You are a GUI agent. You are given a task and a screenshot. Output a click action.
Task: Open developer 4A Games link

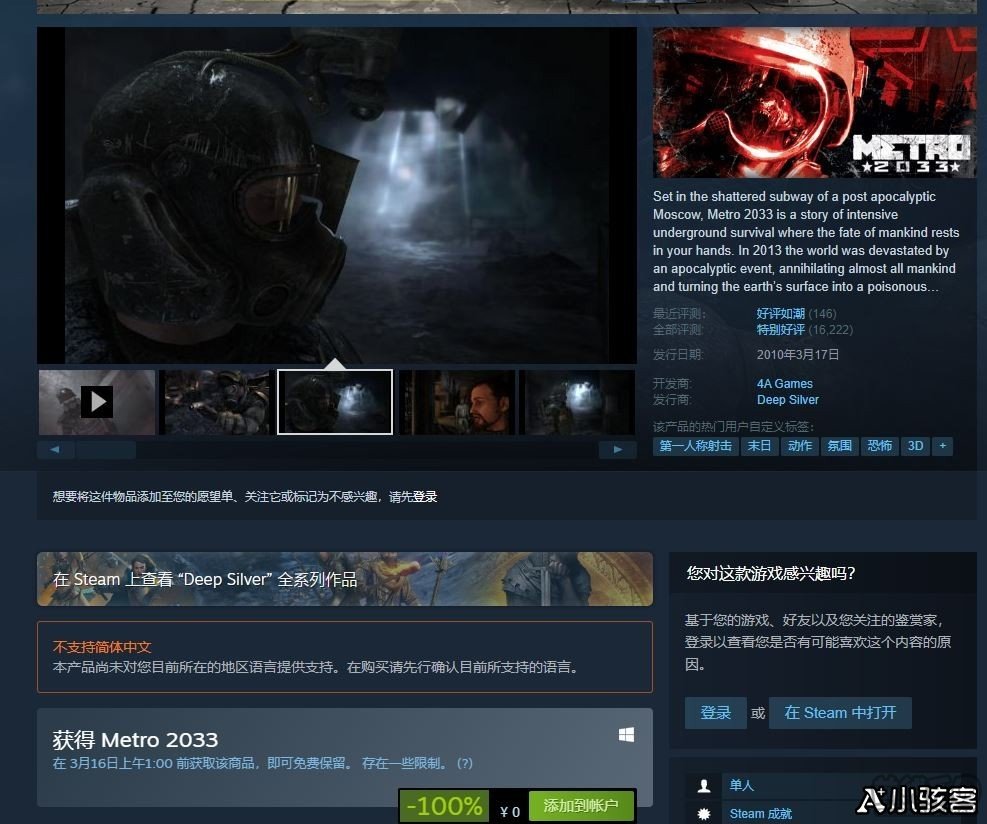(x=784, y=383)
